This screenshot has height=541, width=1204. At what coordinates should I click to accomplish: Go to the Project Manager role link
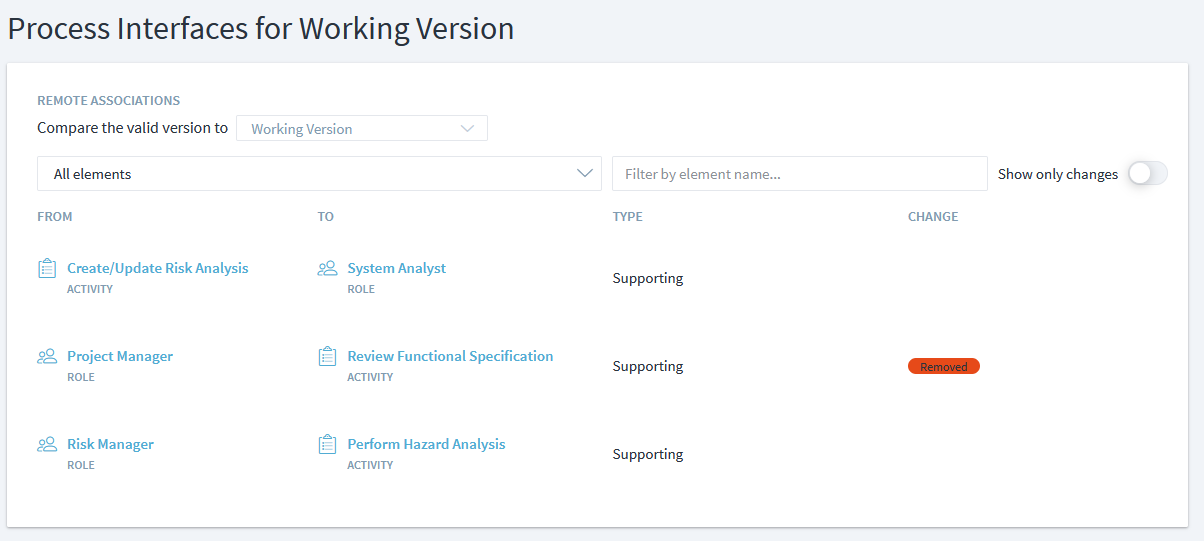point(120,356)
